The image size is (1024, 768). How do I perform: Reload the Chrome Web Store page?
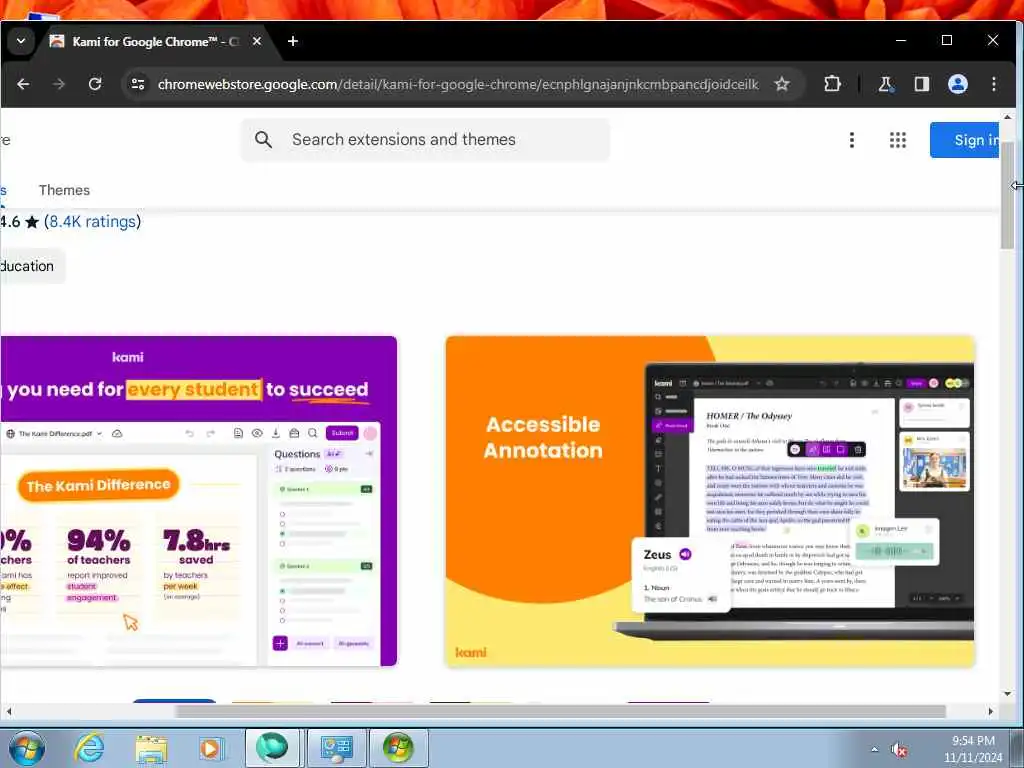pyautogui.click(x=95, y=84)
